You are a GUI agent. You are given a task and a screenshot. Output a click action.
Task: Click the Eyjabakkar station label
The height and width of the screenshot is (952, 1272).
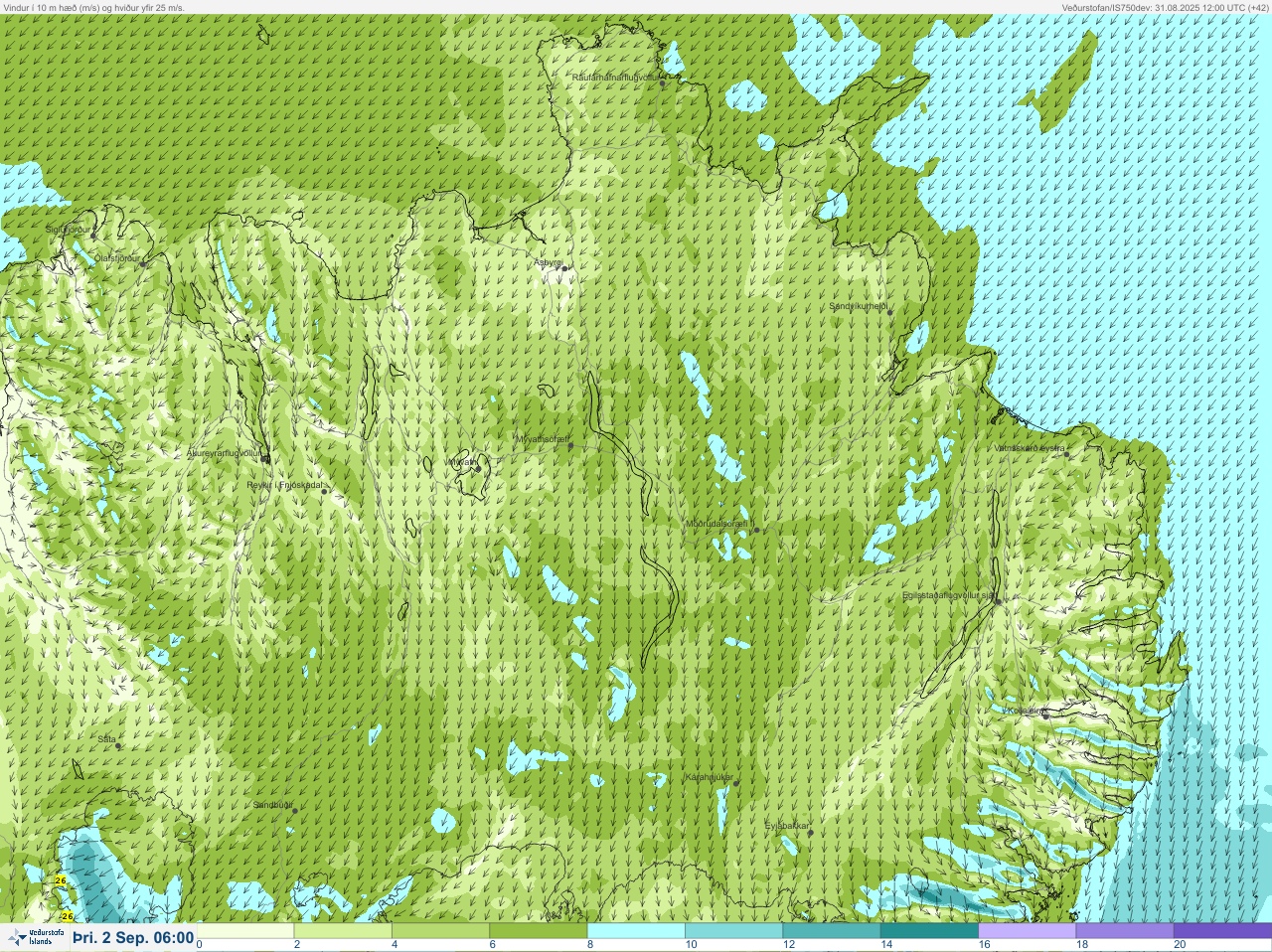(788, 826)
